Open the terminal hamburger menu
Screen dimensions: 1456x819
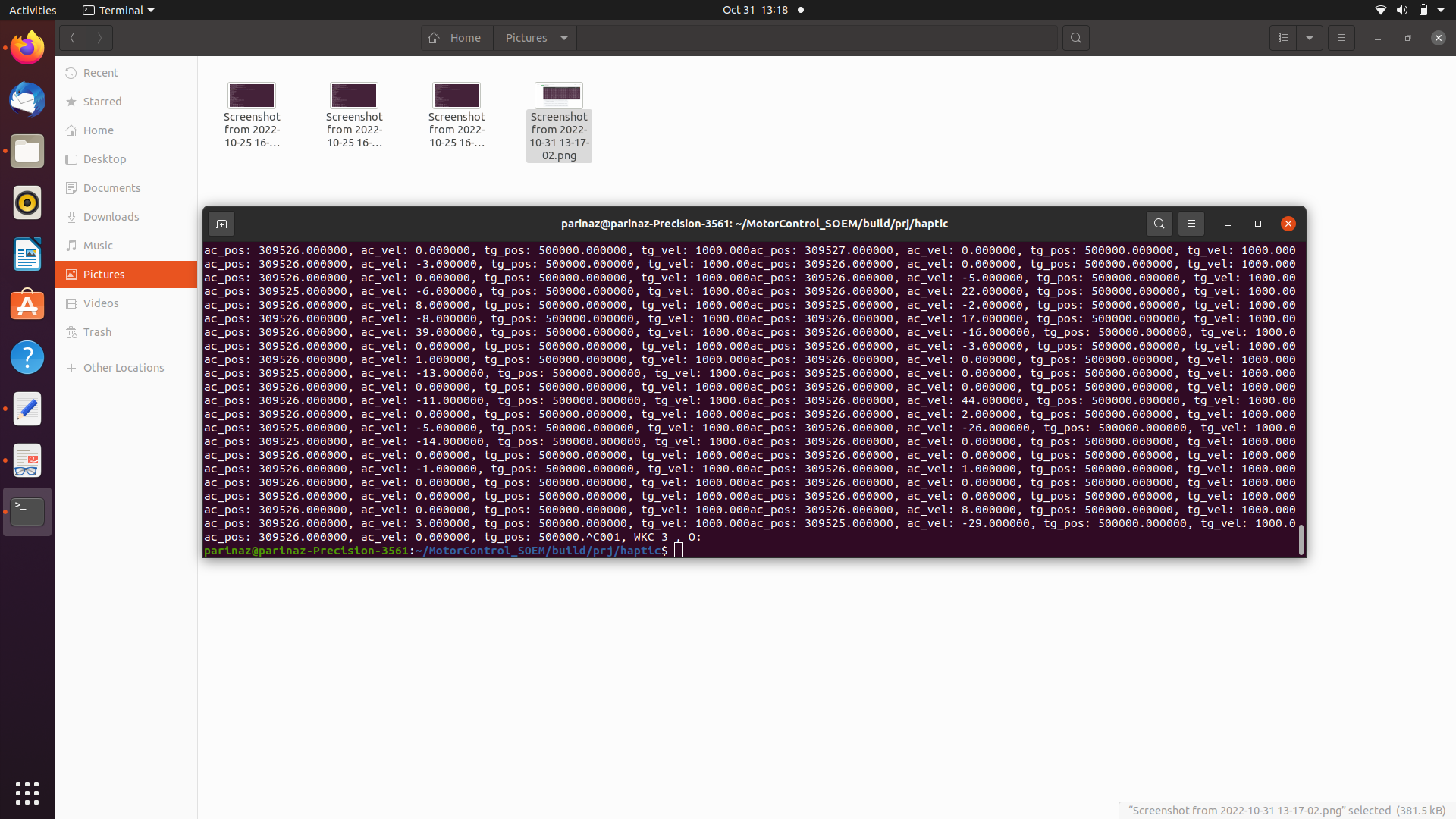[1191, 224]
